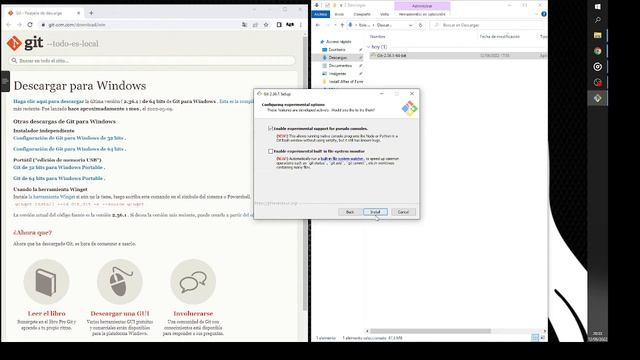Viewport: 640px width, 360px height.
Task: Bookmark this page with the star icon
Action: click(266, 24)
